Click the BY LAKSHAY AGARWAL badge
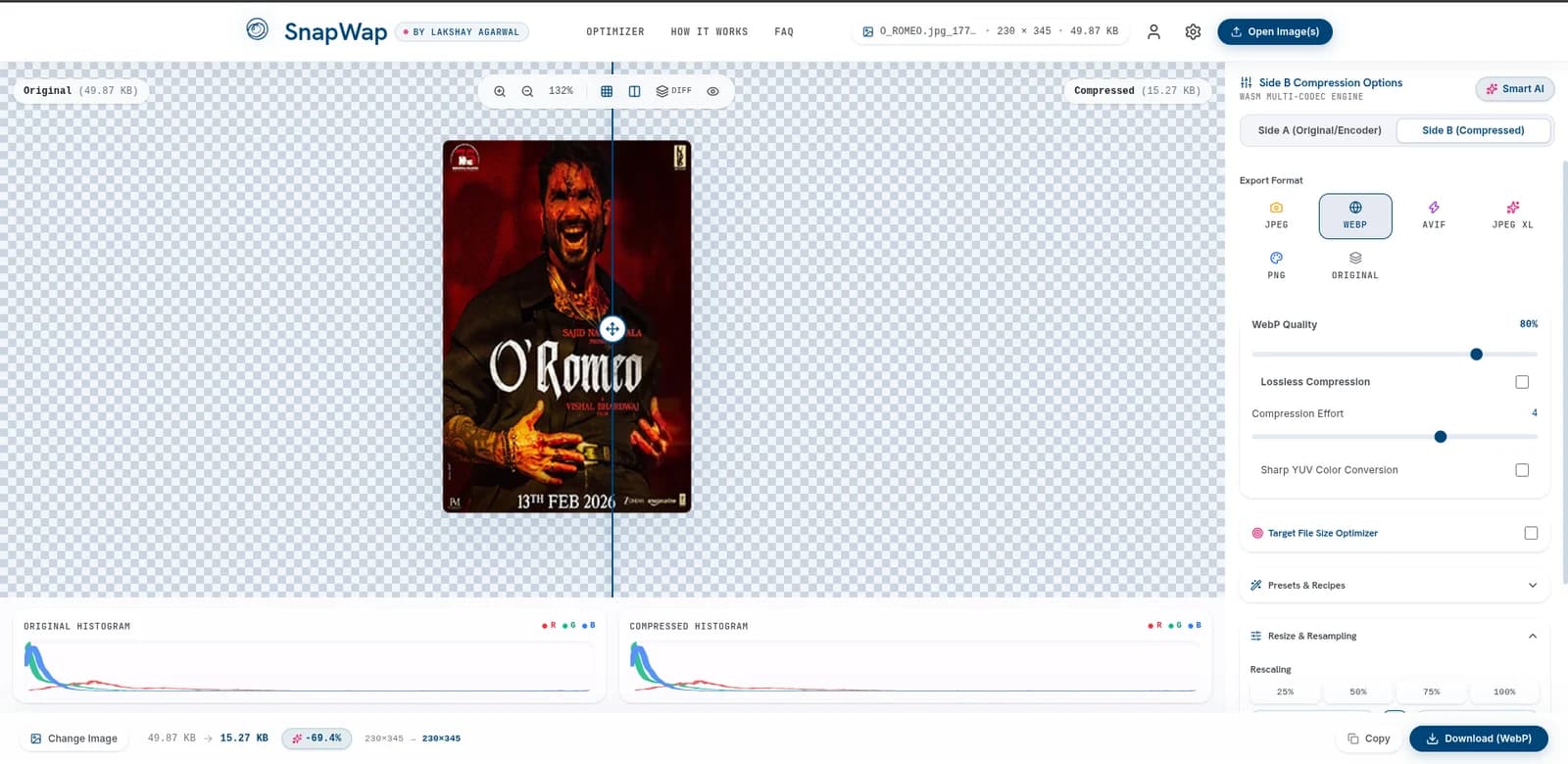Screen dimensions: 1568x764 [x=462, y=32]
